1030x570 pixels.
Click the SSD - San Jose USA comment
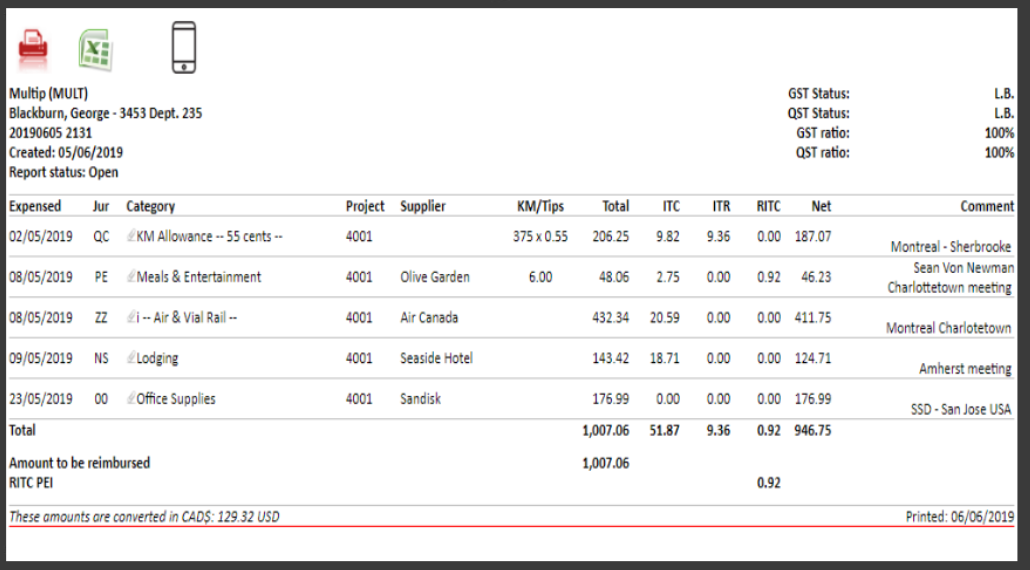[x=961, y=410]
